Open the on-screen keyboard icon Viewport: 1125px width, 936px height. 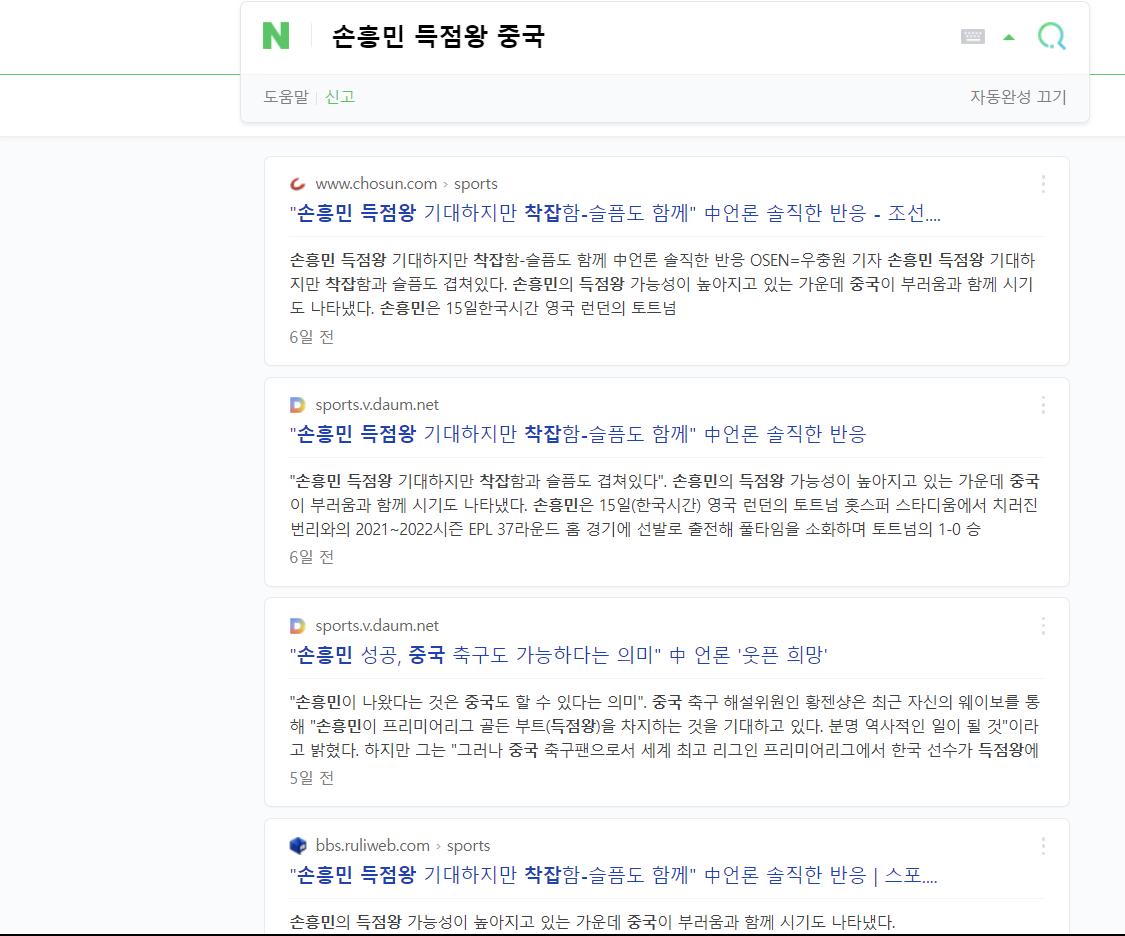(972, 37)
